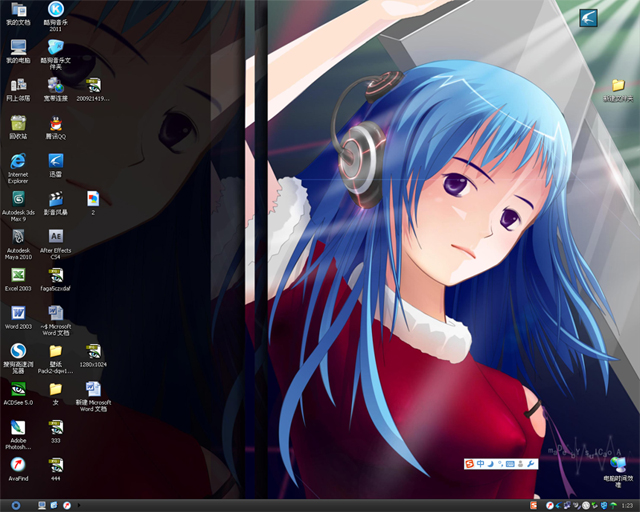Click the network connection tray icon
The height and width of the screenshot is (512, 640).
coord(567,506)
